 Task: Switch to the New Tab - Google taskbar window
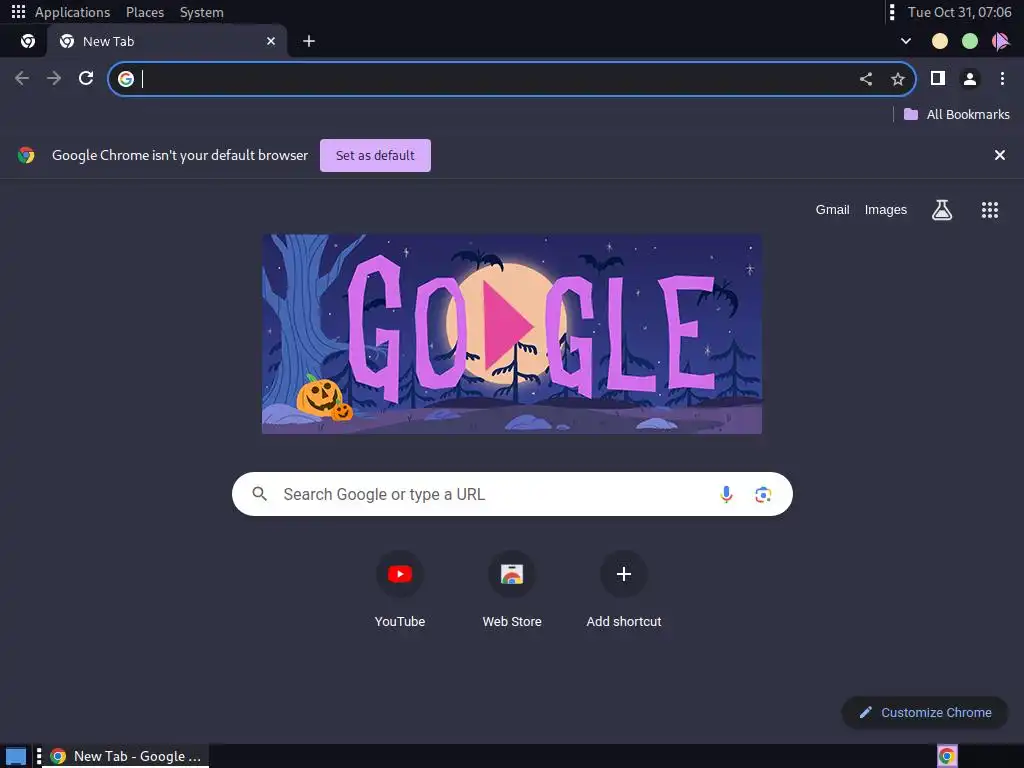pyautogui.click(x=126, y=756)
